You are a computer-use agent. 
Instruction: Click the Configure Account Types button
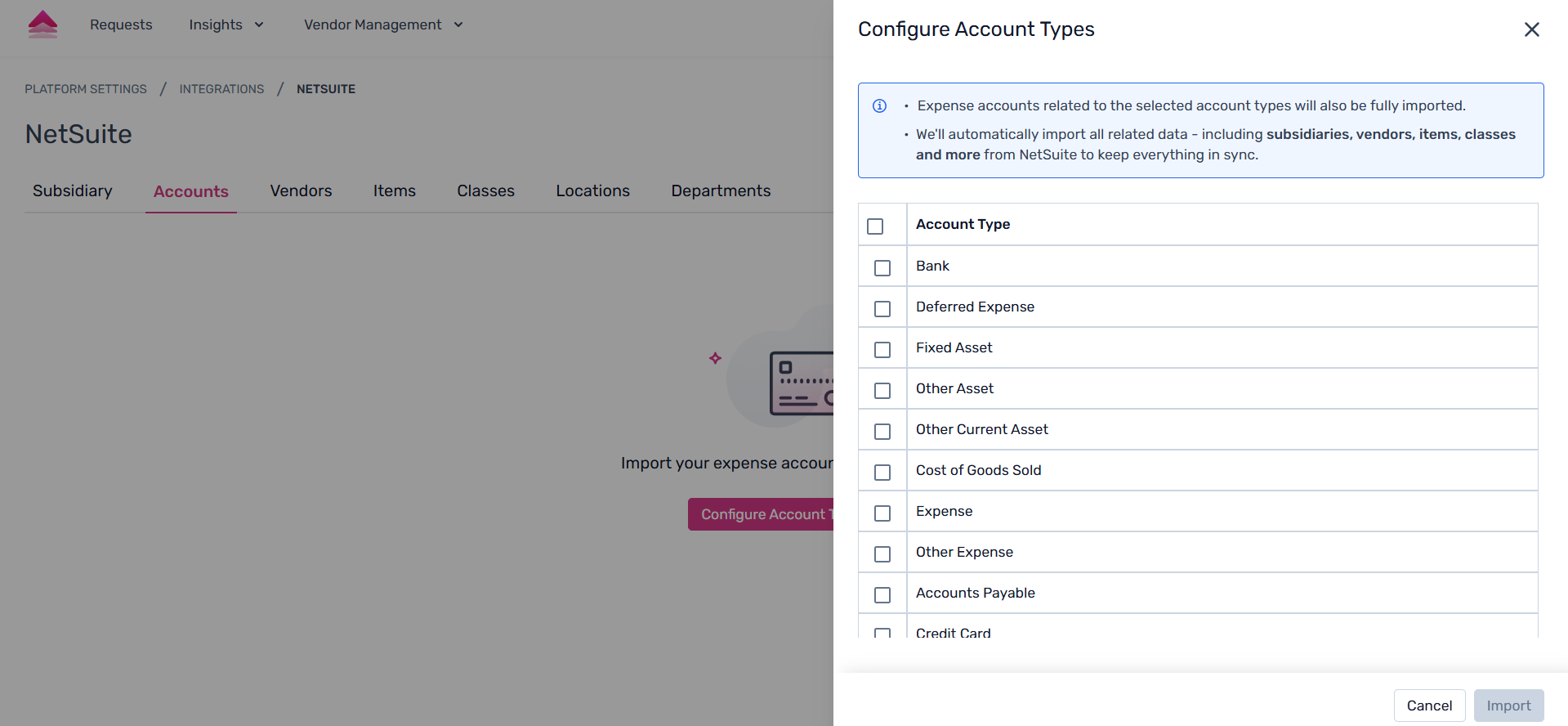[x=762, y=514]
